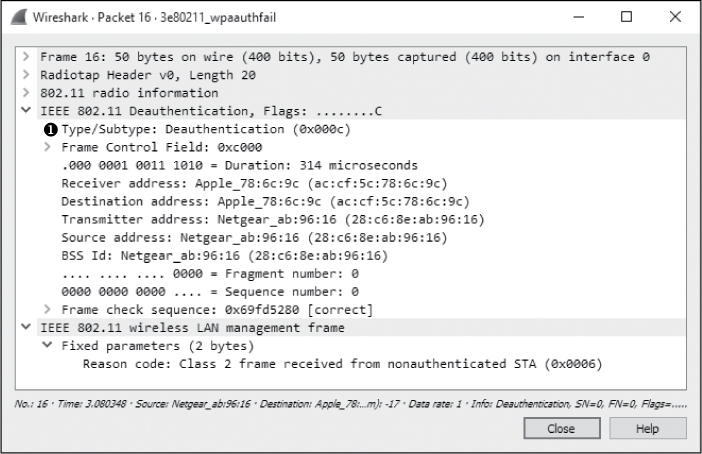
Task: Select the Reason code line
Action: [342, 363]
